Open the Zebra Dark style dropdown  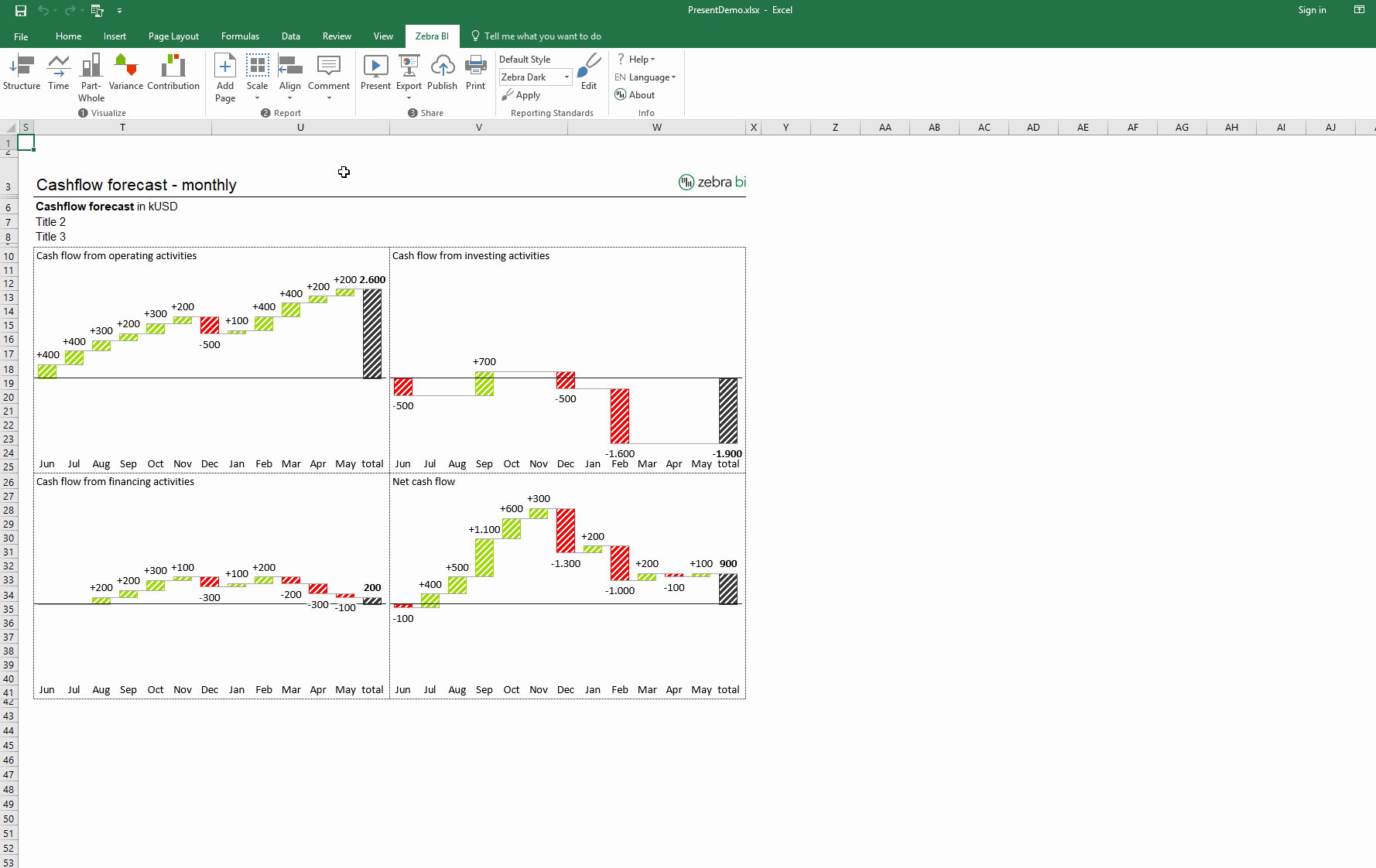pyautogui.click(x=566, y=77)
